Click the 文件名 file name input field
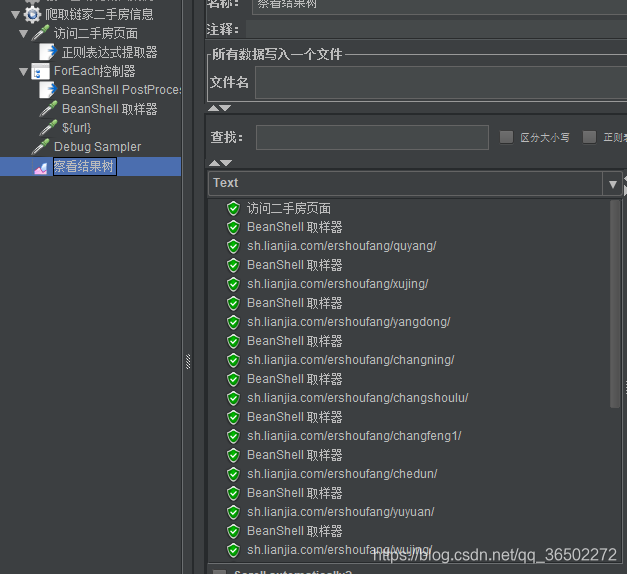 [x=441, y=82]
